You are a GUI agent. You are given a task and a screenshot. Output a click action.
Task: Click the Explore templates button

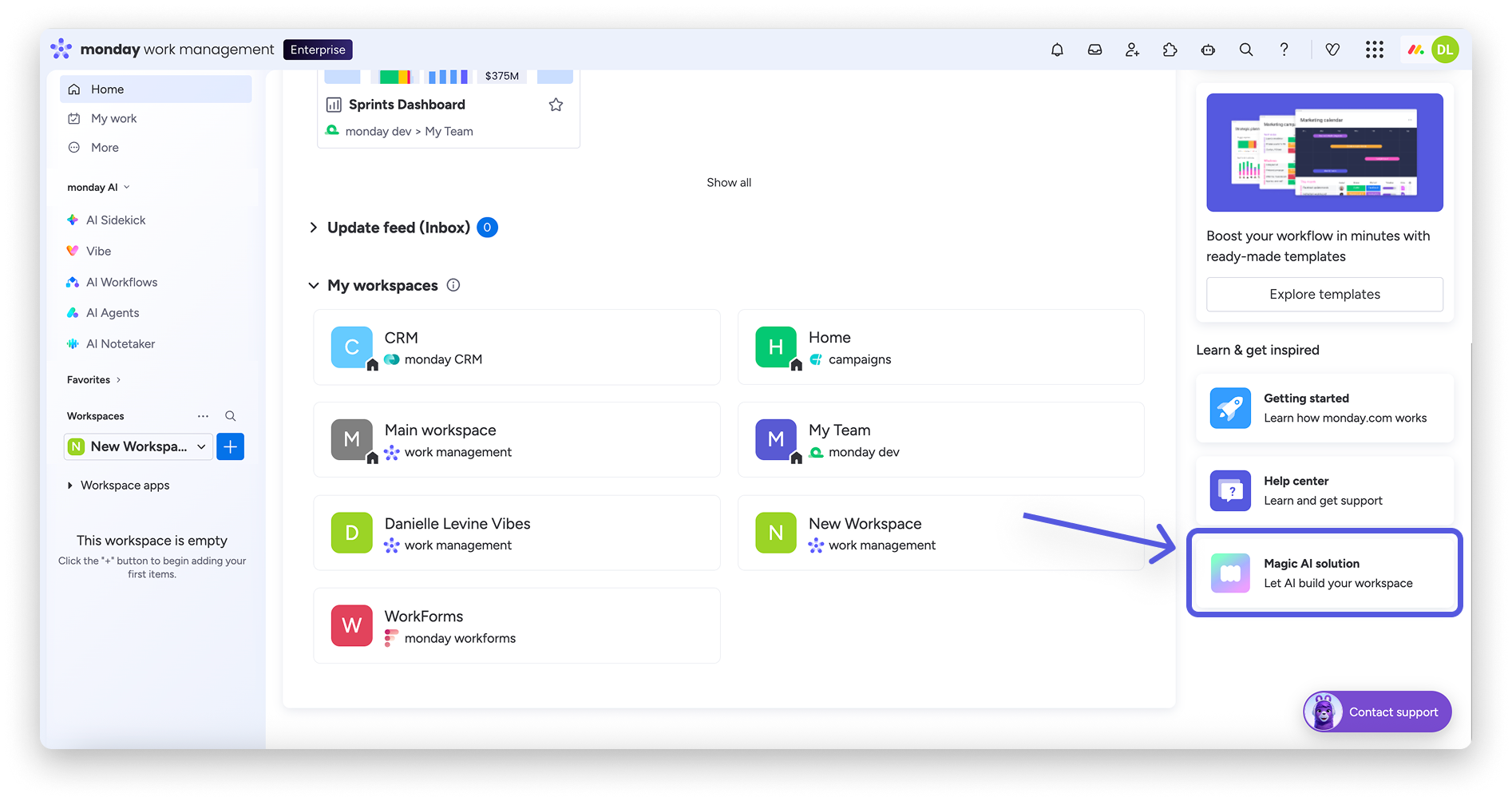(x=1324, y=295)
